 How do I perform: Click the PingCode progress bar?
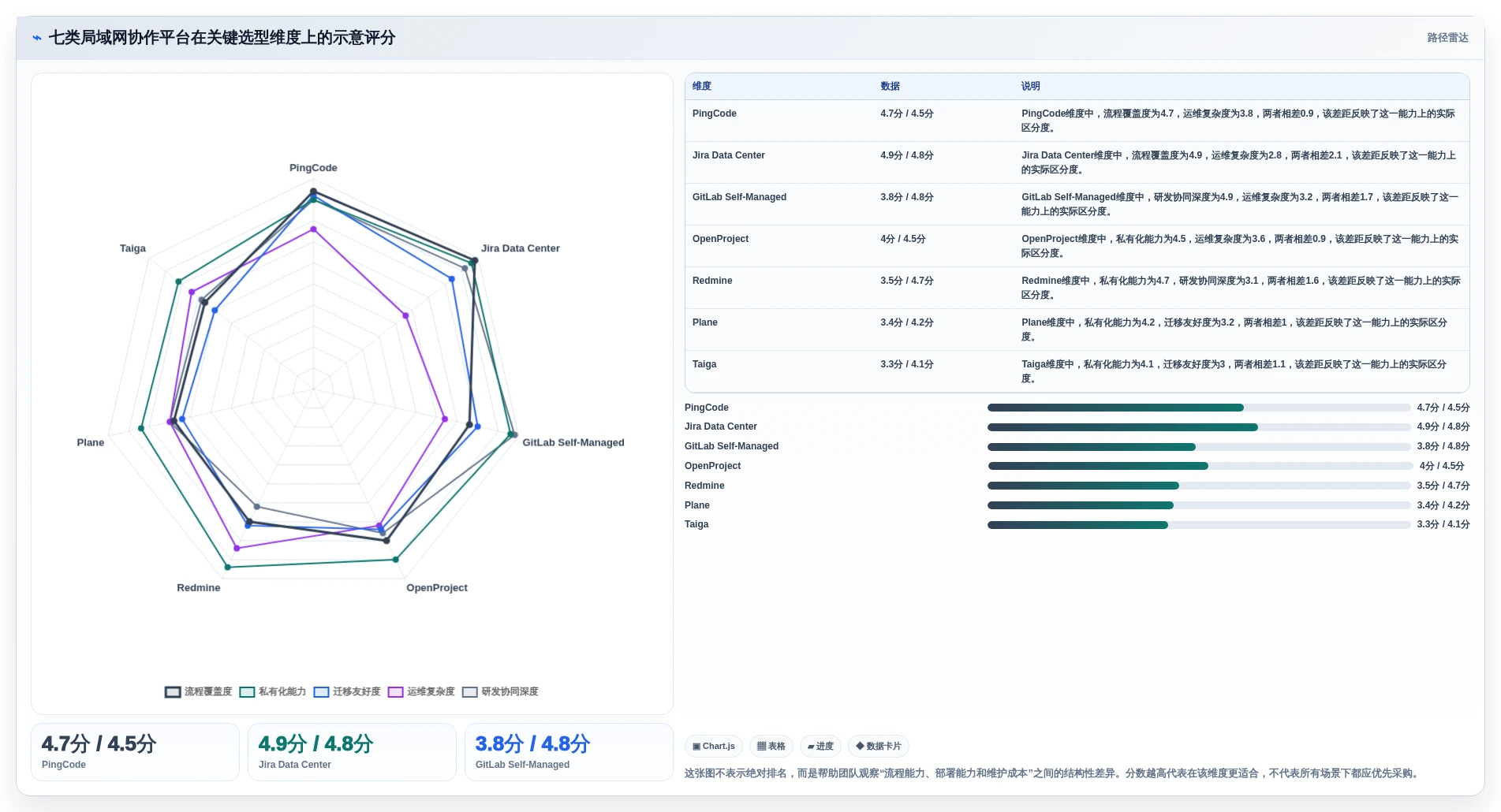(1199, 408)
